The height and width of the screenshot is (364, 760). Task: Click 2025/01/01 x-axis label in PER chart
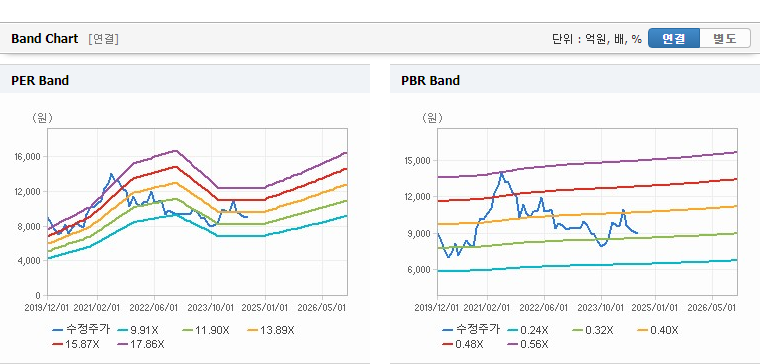tap(265, 308)
